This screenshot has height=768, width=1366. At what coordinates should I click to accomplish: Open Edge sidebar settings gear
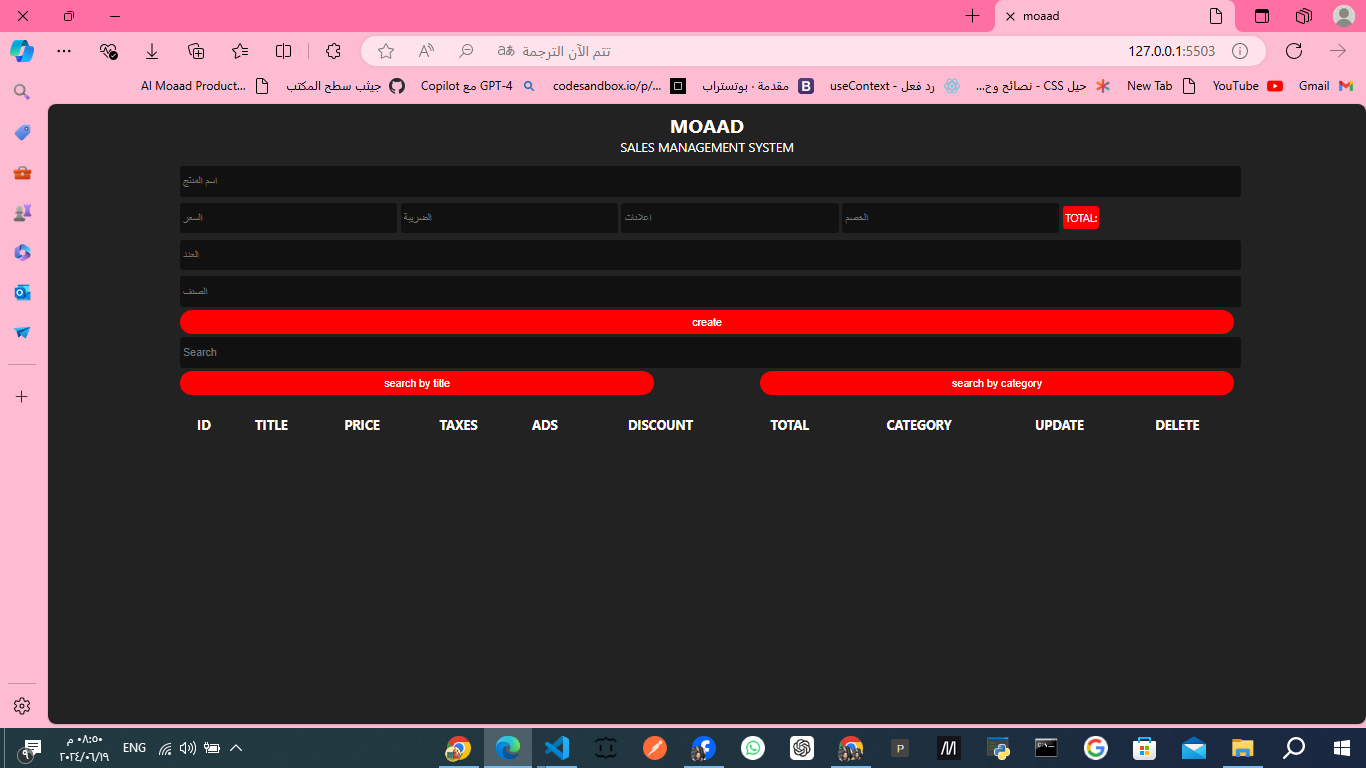coord(22,706)
